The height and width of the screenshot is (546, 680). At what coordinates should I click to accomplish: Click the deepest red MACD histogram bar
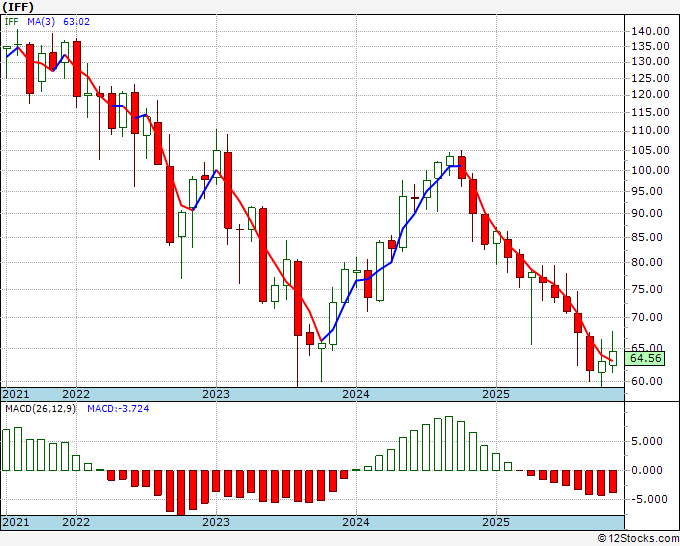point(181,493)
